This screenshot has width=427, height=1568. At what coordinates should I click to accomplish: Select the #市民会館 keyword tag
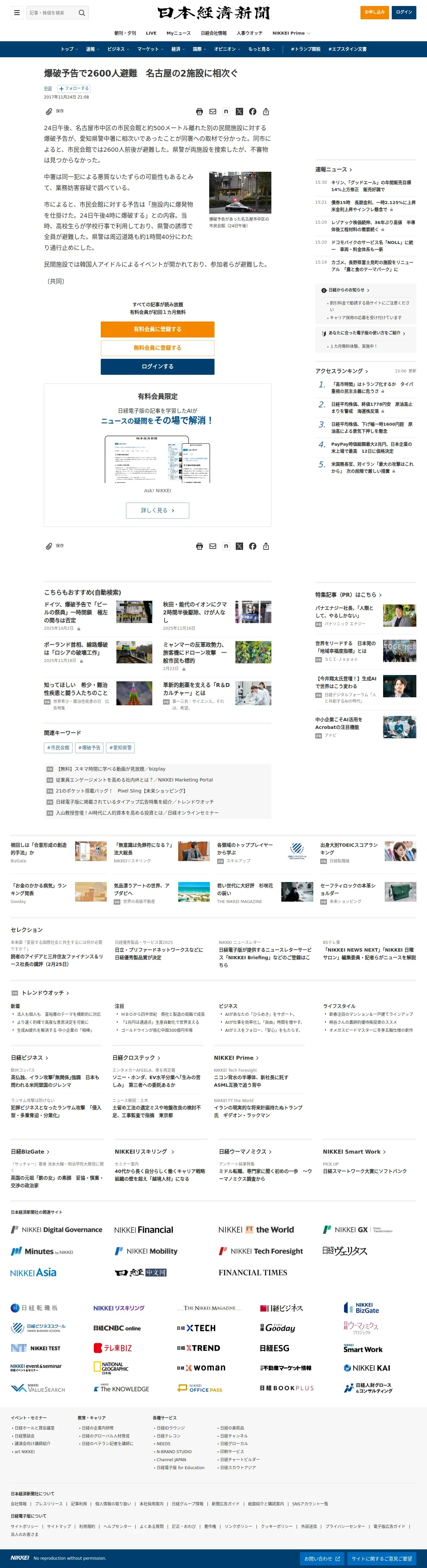point(59,748)
